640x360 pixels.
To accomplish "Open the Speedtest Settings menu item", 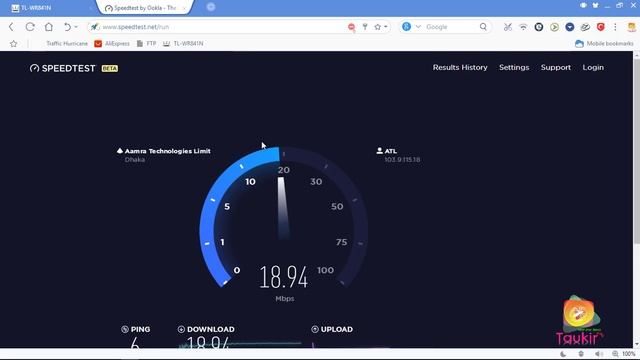I will click(514, 67).
